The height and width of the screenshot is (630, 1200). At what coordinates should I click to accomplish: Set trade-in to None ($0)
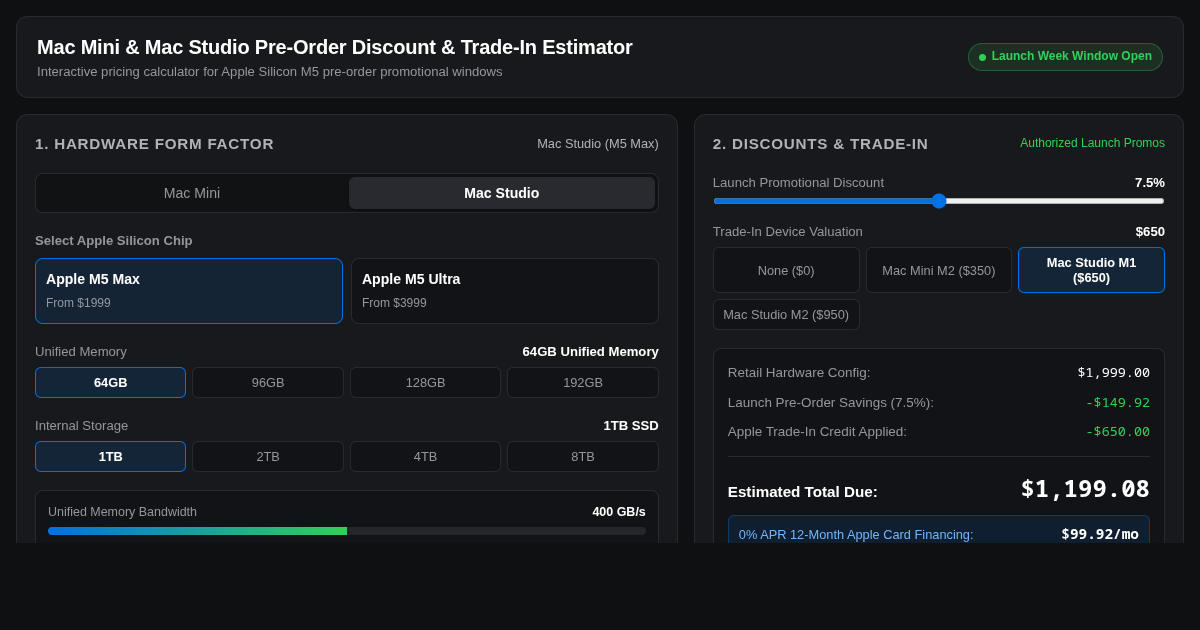(786, 270)
